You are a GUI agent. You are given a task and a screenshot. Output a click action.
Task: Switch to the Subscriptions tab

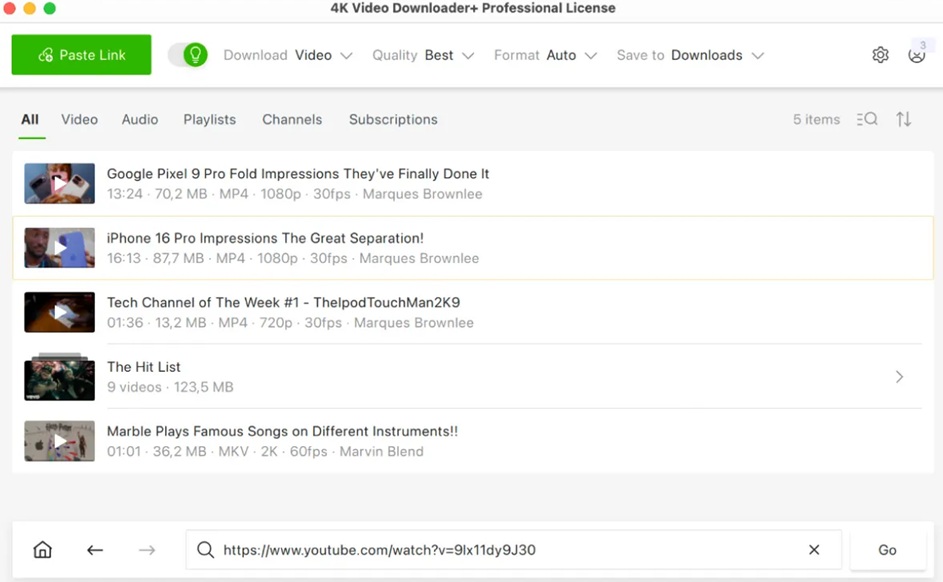click(393, 120)
